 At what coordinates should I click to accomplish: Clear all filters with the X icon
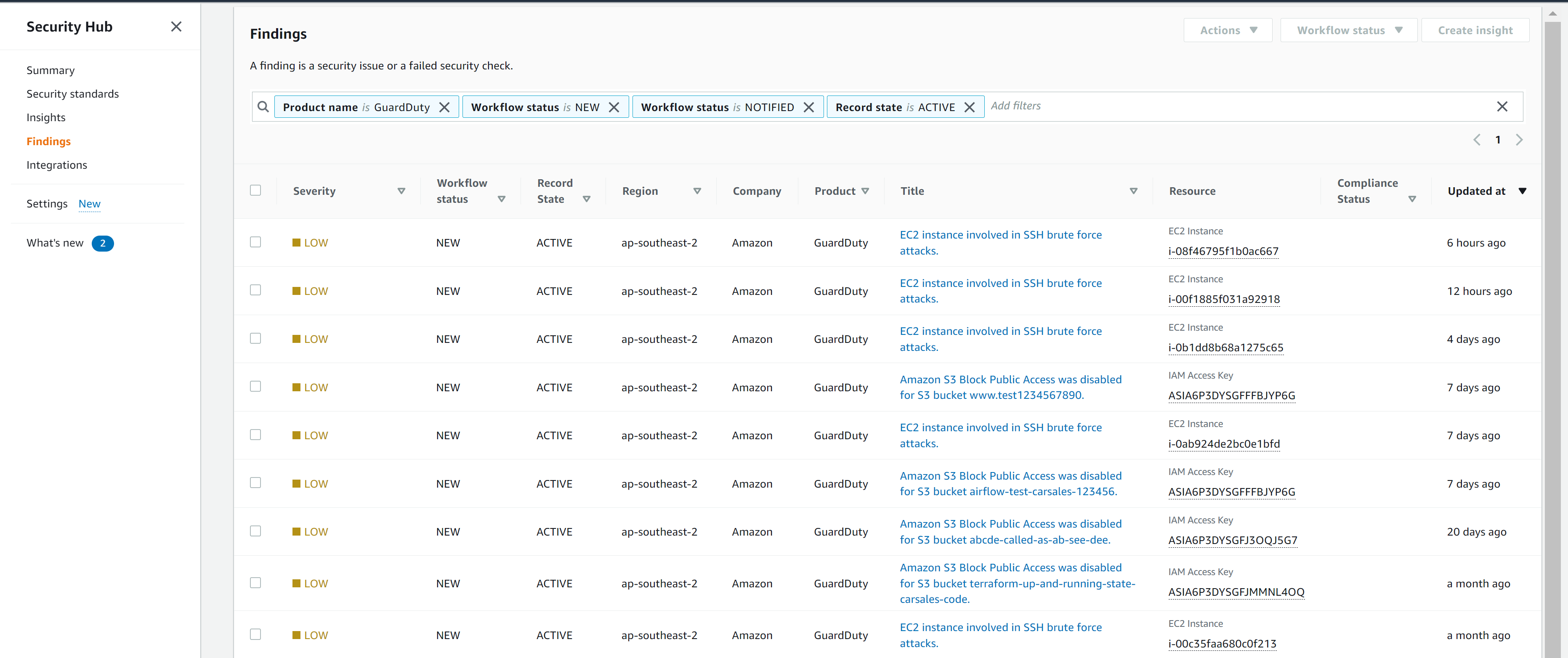1503,106
